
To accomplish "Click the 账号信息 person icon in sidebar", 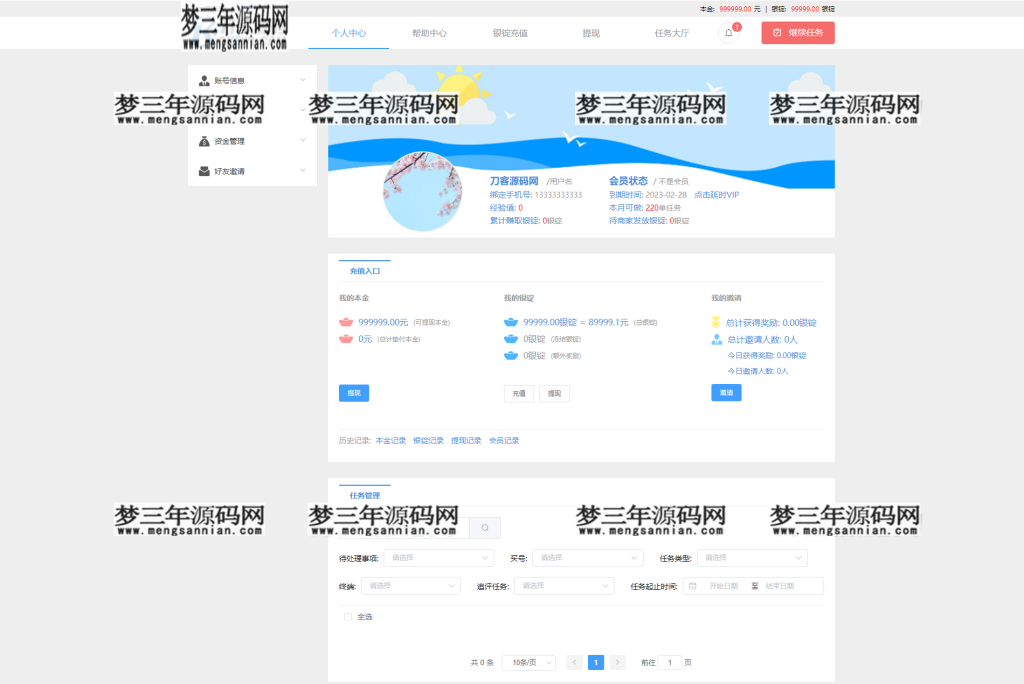I will pyautogui.click(x=204, y=80).
